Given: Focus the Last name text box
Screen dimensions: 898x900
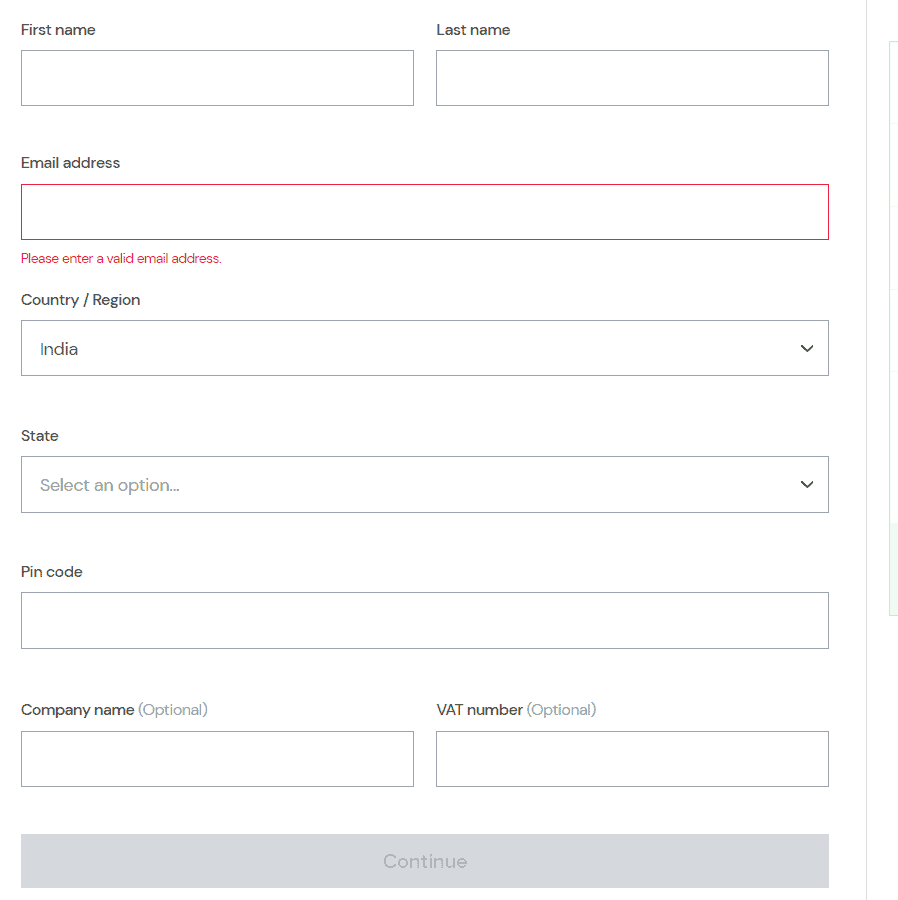Looking at the screenshot, I should click(632, 78).
